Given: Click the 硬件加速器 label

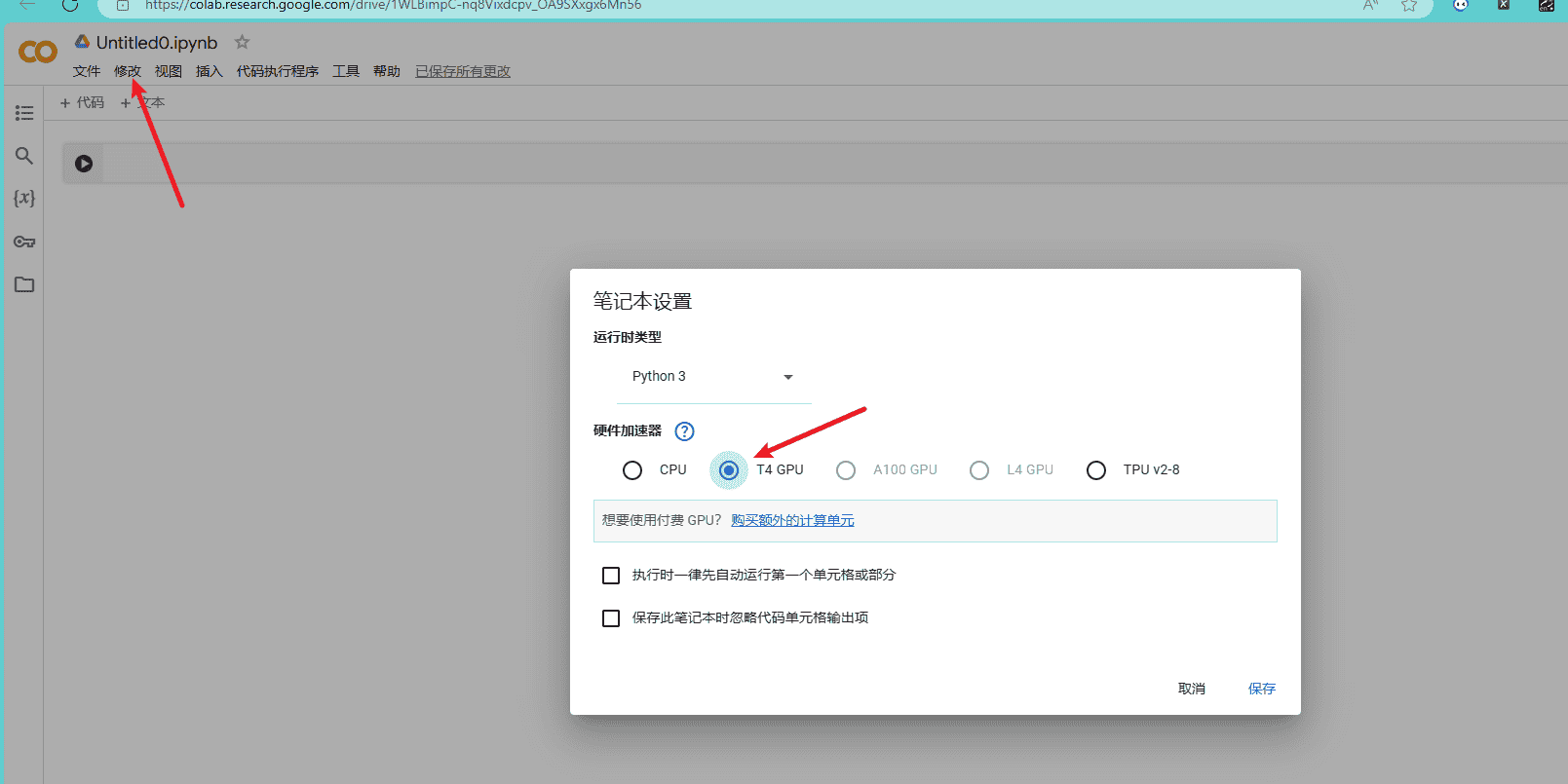Looking at the screenshot, I should pos(628,430).
